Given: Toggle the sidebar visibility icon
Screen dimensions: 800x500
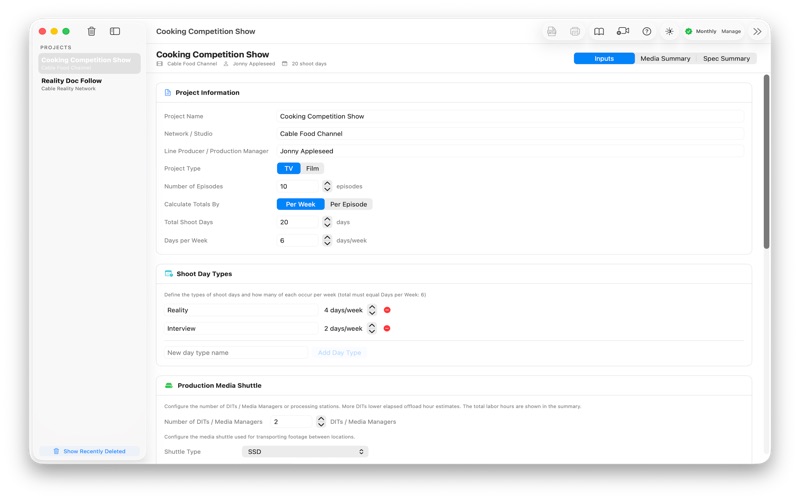Looking at the screenshot, I should click(x=115, y=31).
